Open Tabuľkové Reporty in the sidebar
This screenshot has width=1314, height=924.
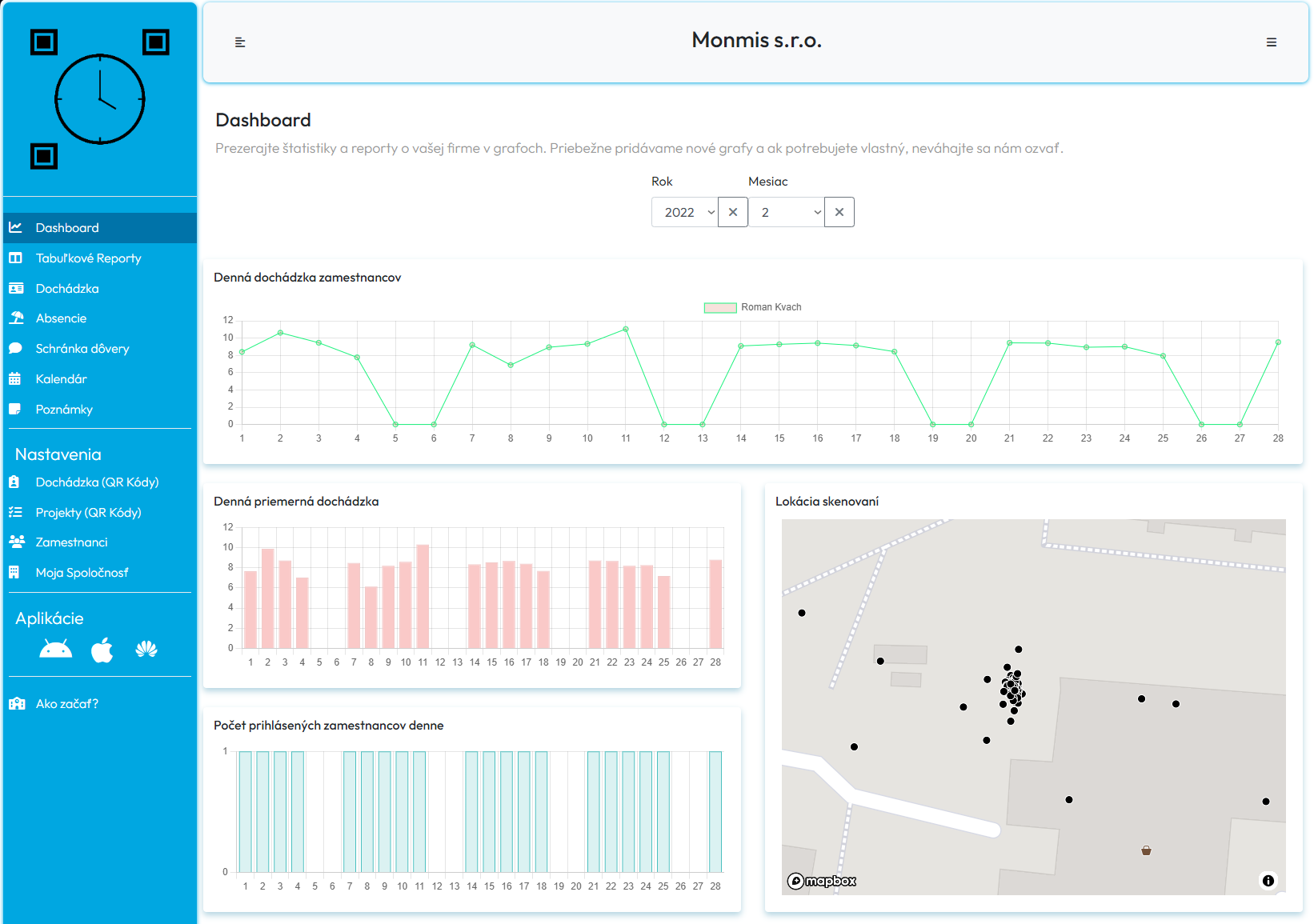coord(99,258)
